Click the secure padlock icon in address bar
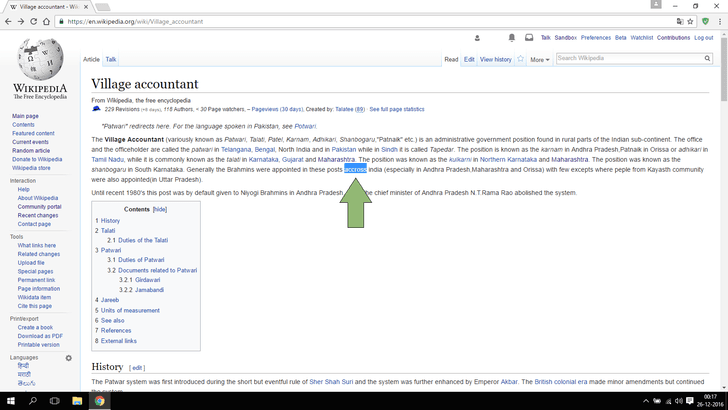This screenshot has height=410, width=728. [61, 21]
